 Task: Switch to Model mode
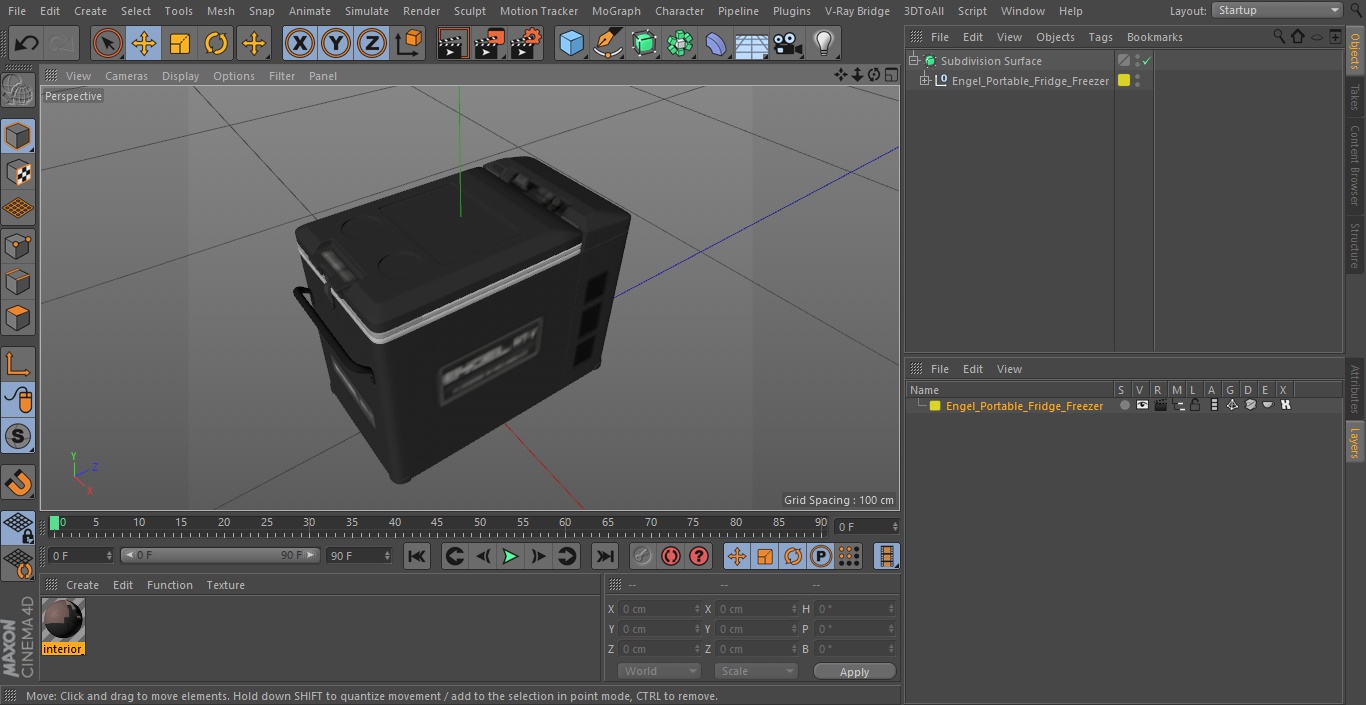pos(18,136)
